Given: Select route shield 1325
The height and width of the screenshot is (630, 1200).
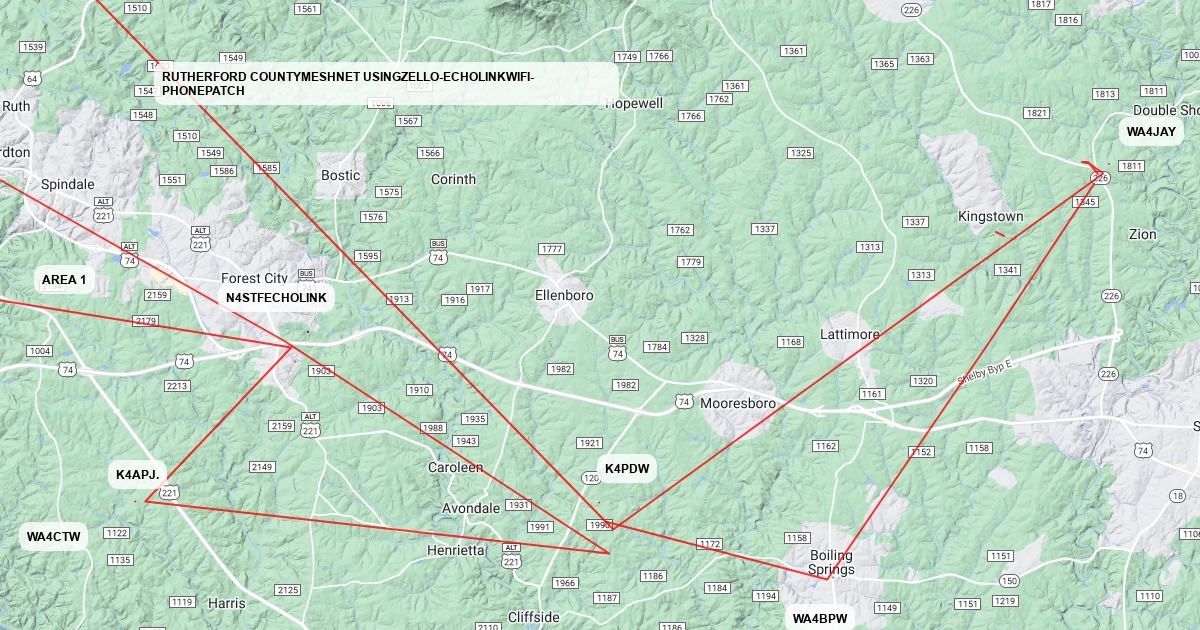Looking at the screenshot, I should pos(800,153).
